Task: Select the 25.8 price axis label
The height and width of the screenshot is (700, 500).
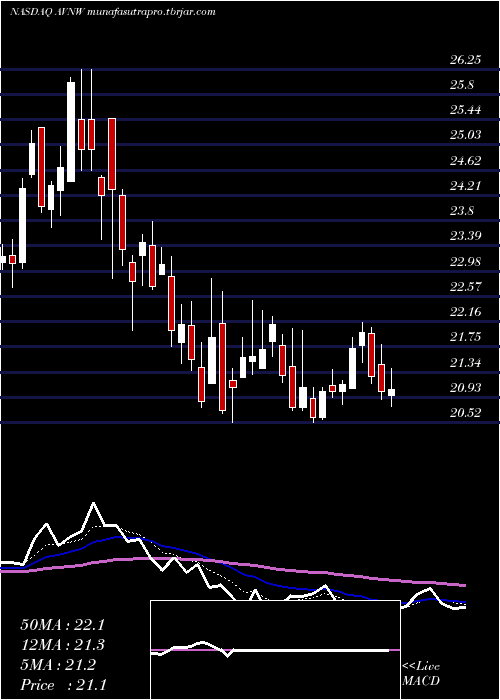Action: click(462, 85)
